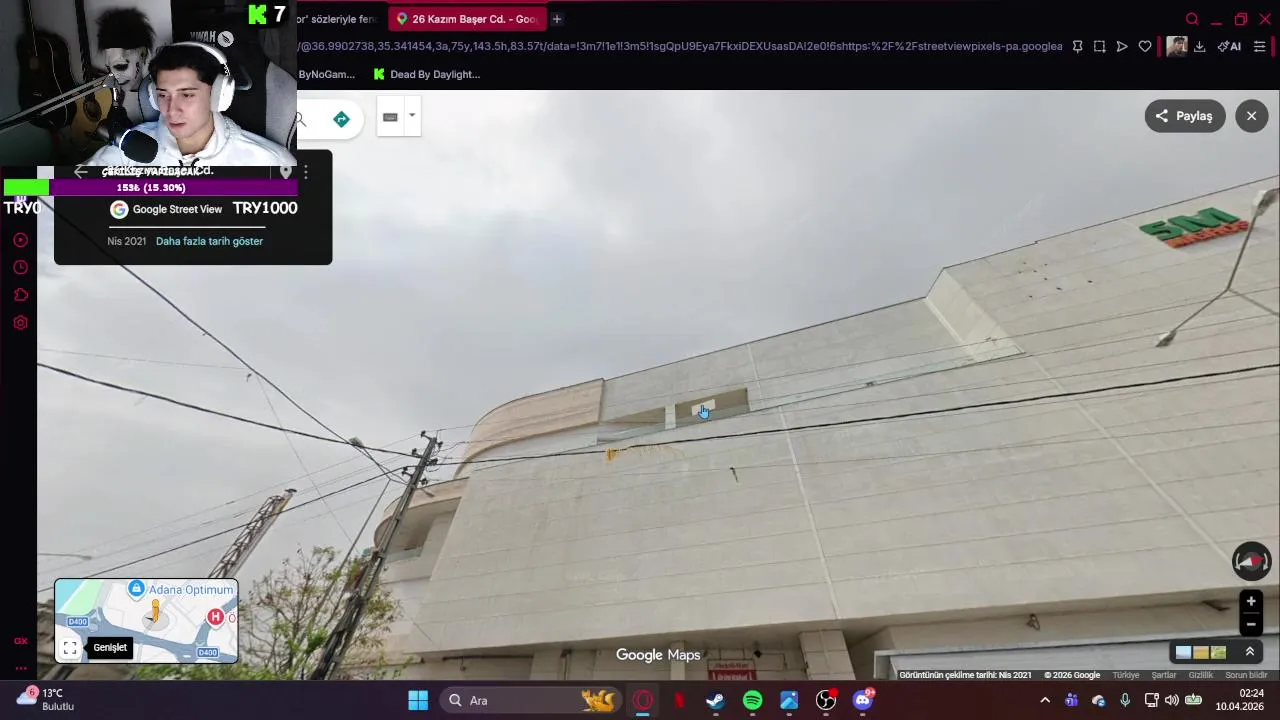Open the Easy Setup sliders icon
Screen dimensions: 1280x720
1260,46
